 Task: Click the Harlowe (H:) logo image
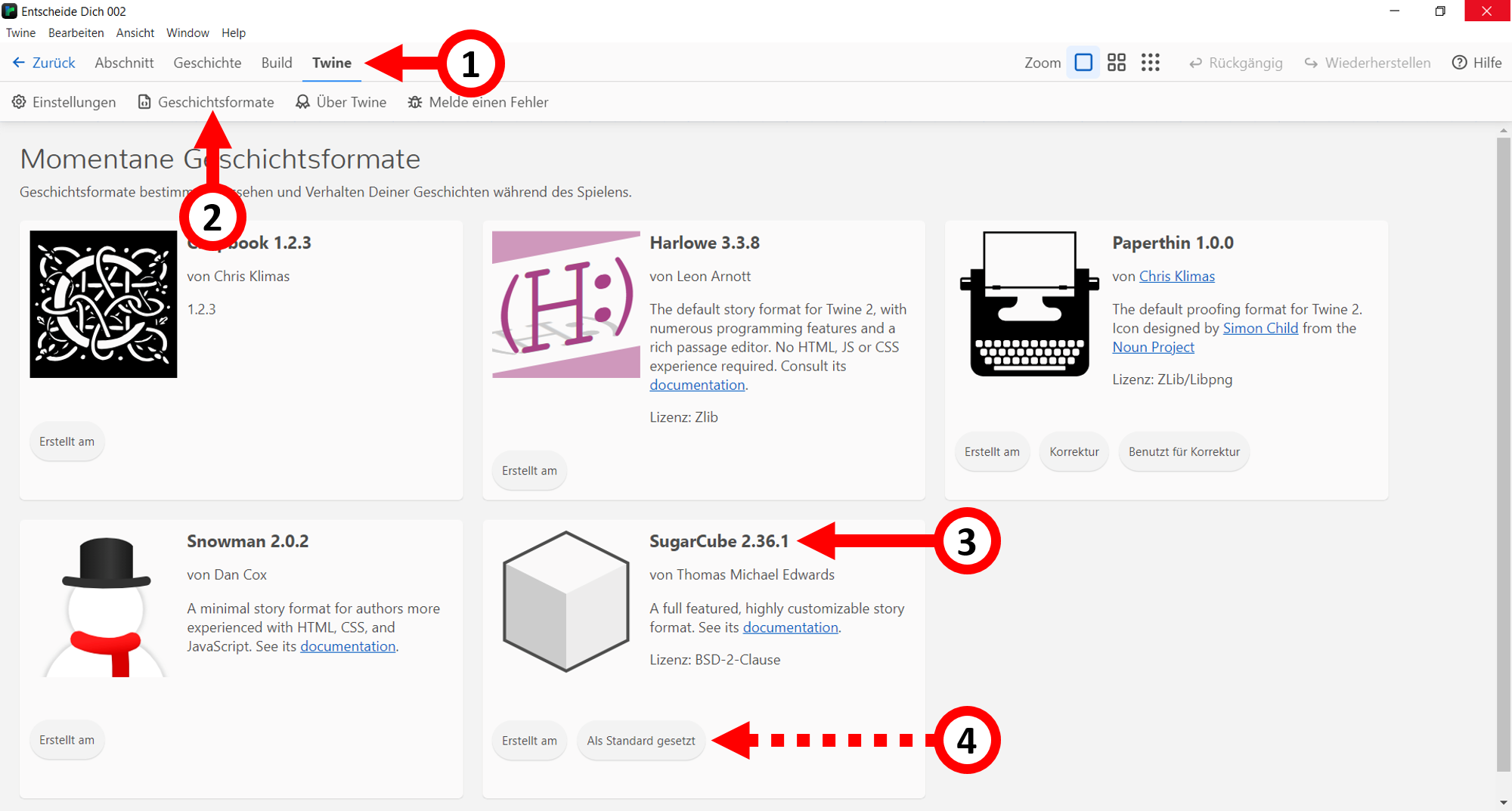566,305
